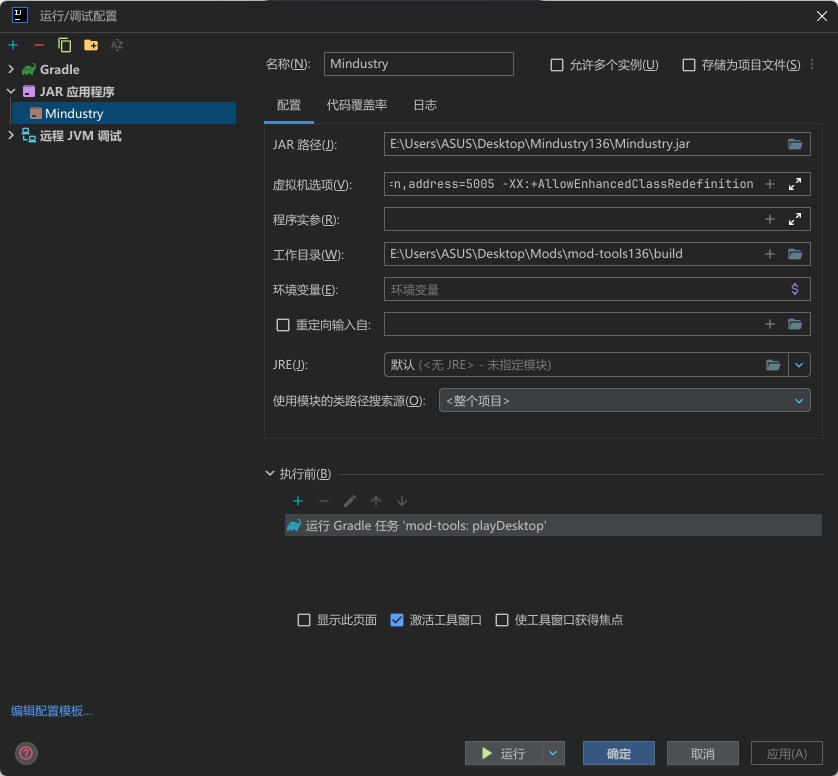Enable show this page checkbox

(x=304, y=620)
